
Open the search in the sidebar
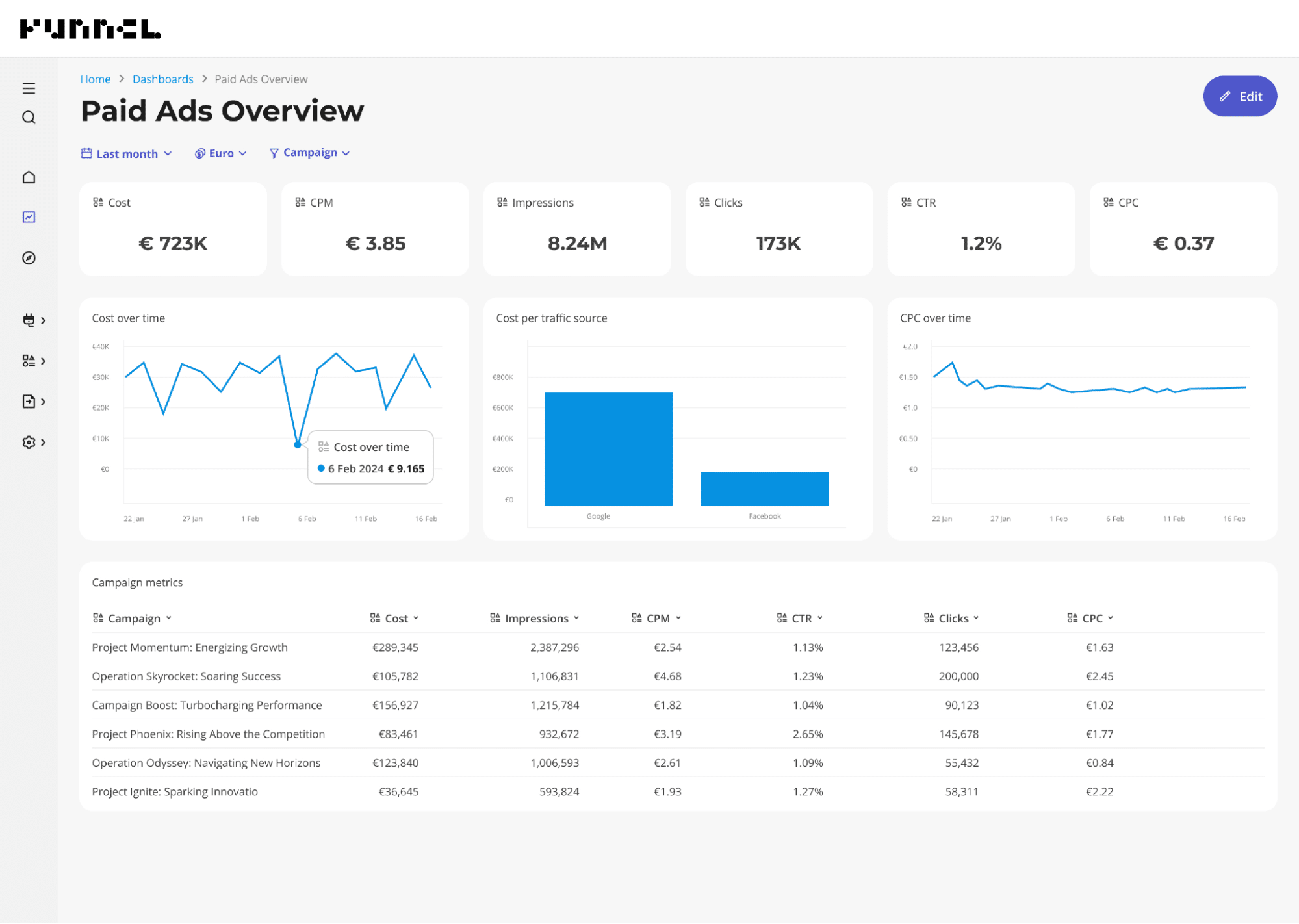click(x=29, y=118)
